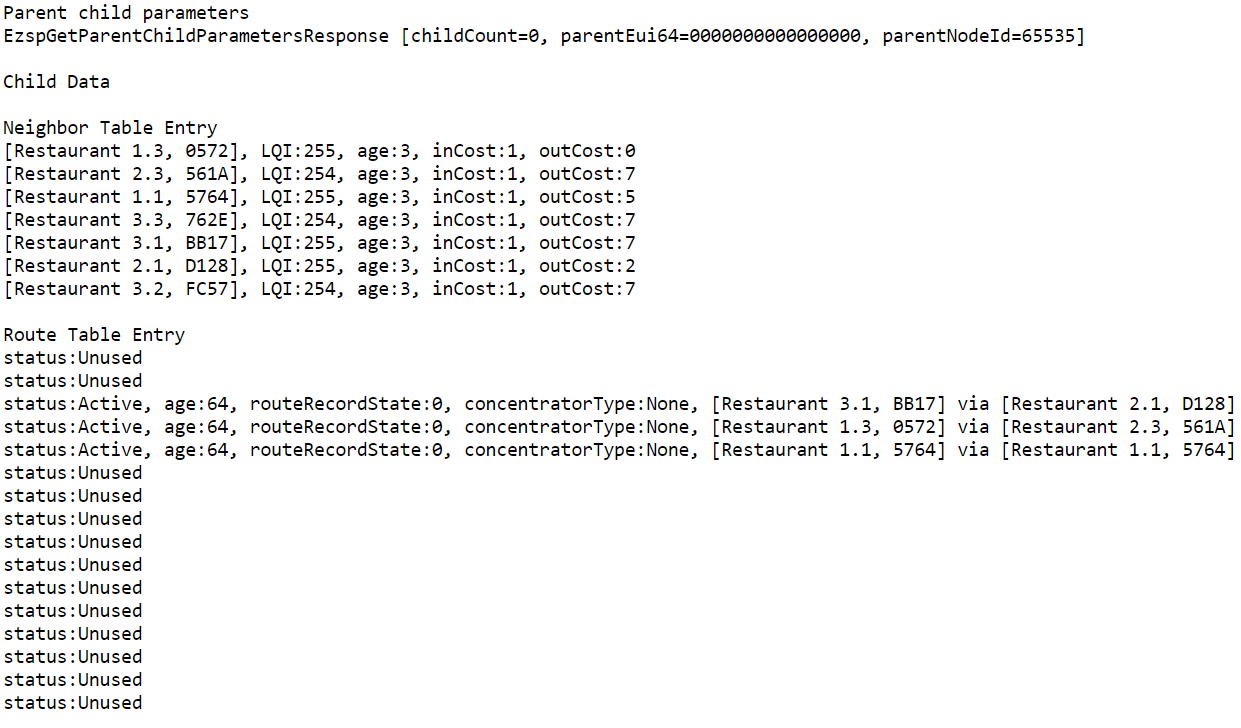Click the Restaurant 1.1, 5764 neighbor row

[x=320, y=197]
